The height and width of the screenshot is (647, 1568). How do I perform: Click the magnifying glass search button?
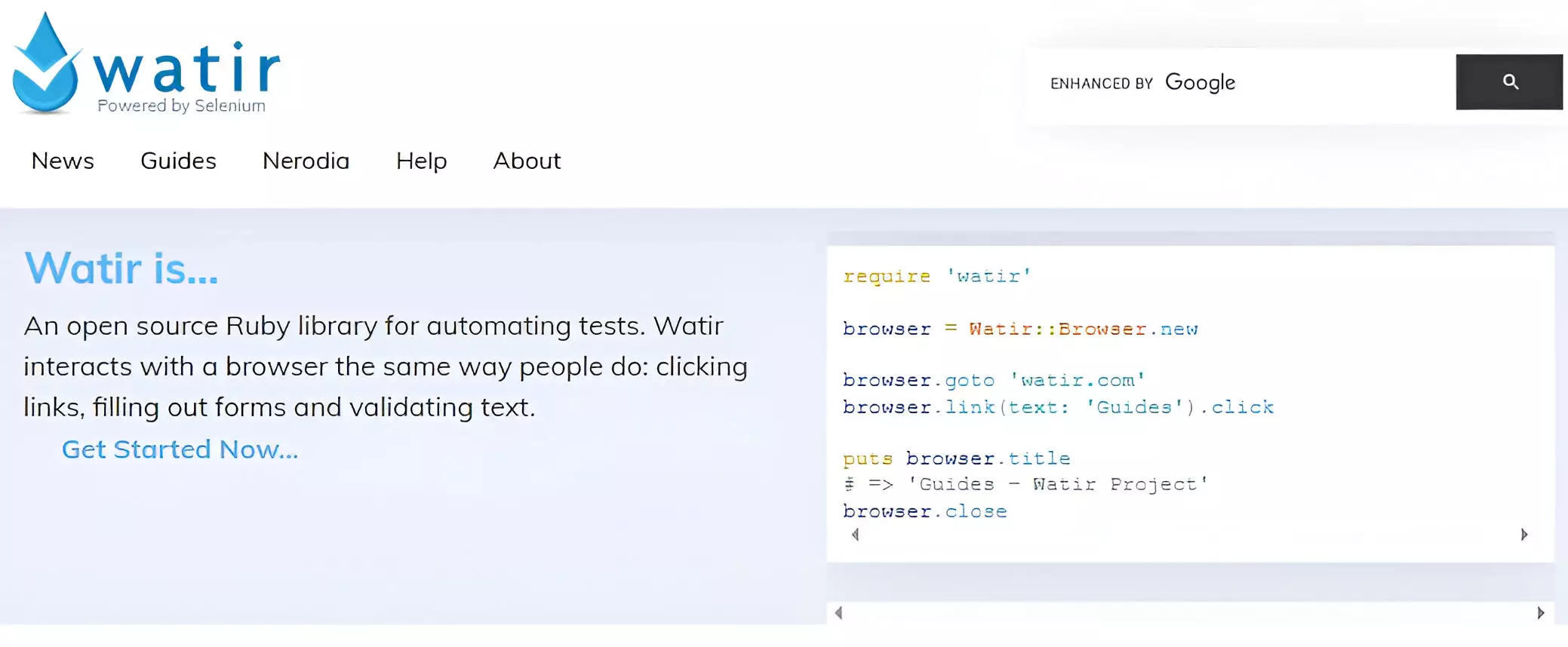pos(1508,82)
